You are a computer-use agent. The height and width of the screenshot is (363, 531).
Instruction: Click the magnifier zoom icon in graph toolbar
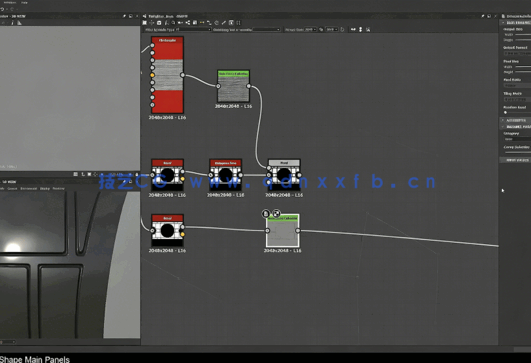tap(173, 23)
